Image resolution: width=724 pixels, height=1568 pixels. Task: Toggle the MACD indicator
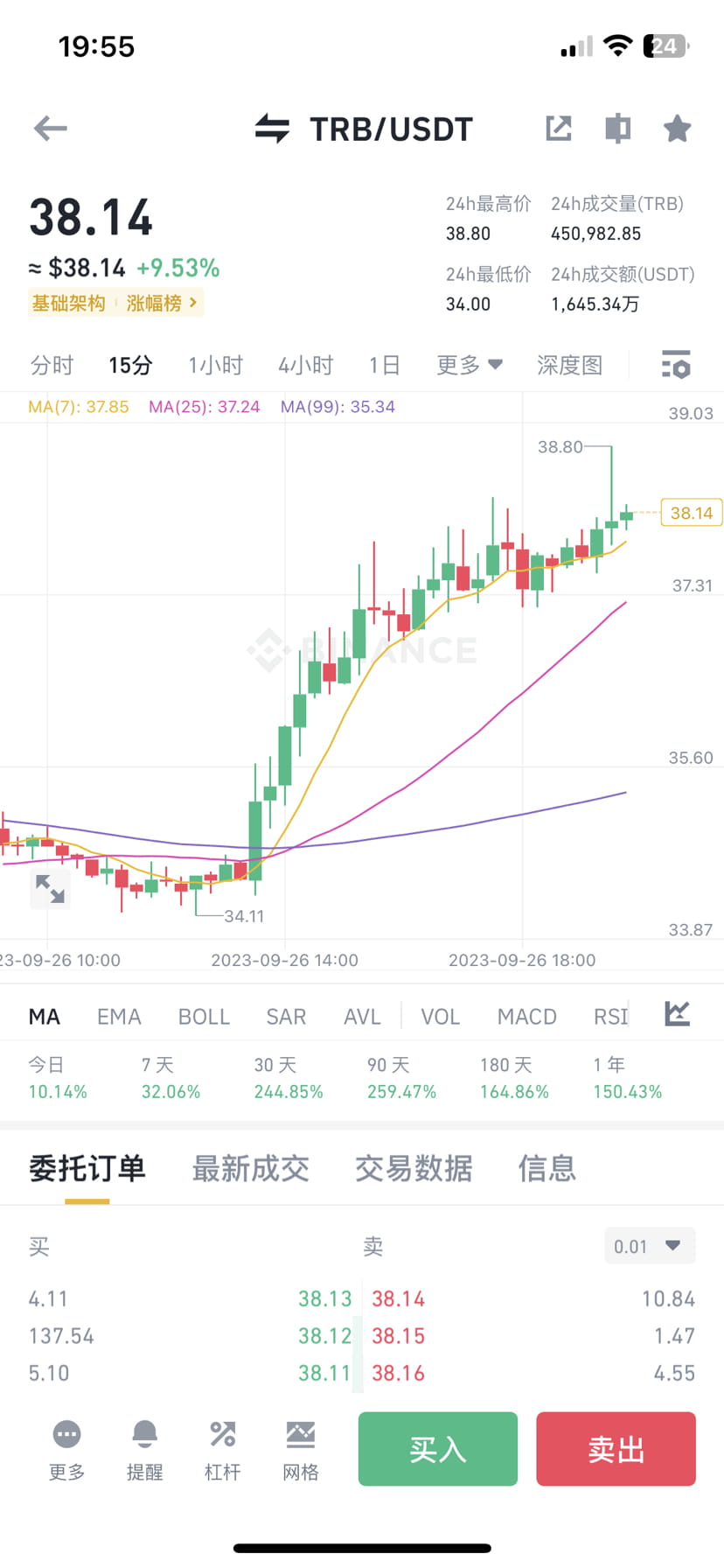pos(526,1017)
